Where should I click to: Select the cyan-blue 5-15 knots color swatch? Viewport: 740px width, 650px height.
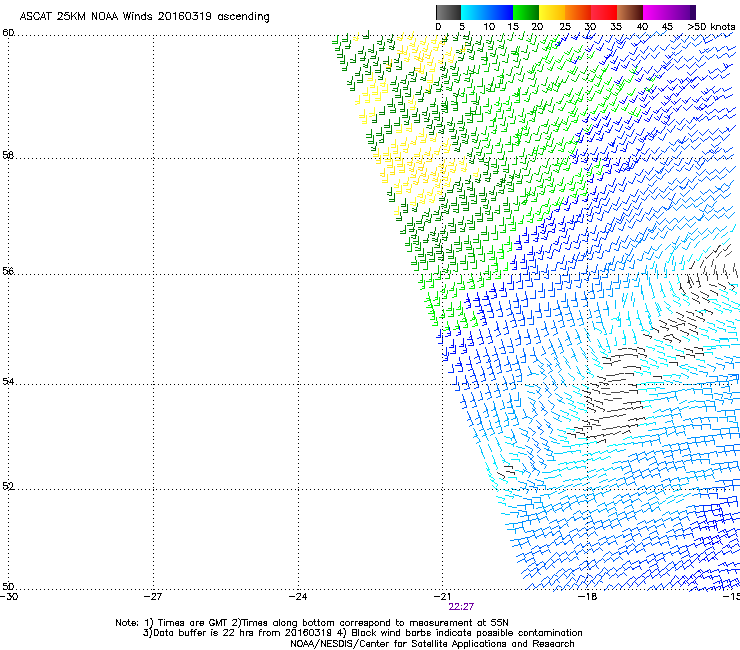(x=487, y=12)
